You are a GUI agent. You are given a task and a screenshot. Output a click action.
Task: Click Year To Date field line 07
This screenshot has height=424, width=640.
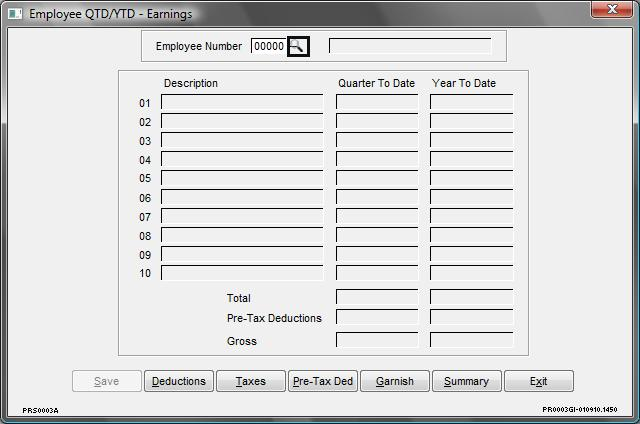pos(471,216)
